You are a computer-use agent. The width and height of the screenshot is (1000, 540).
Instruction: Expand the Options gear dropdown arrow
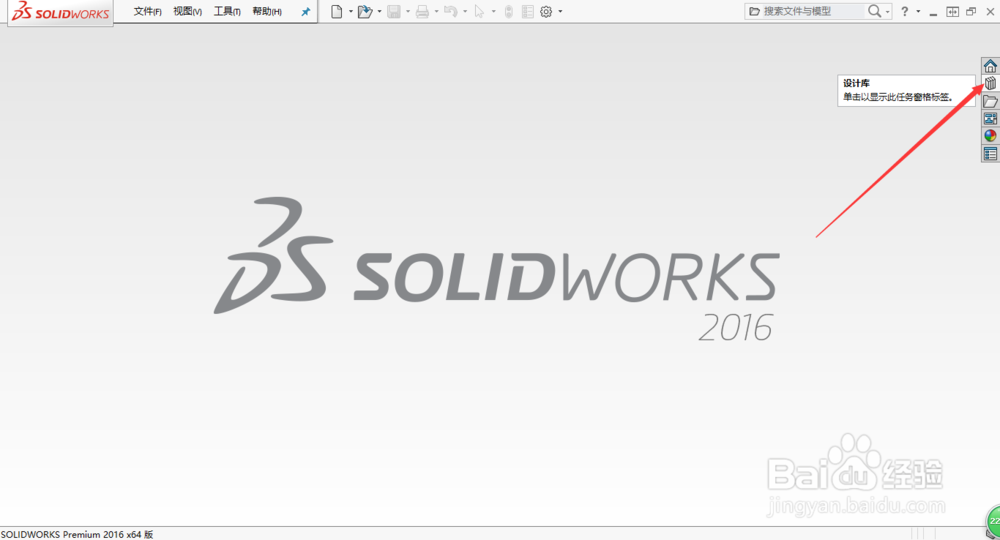(561, 11)
